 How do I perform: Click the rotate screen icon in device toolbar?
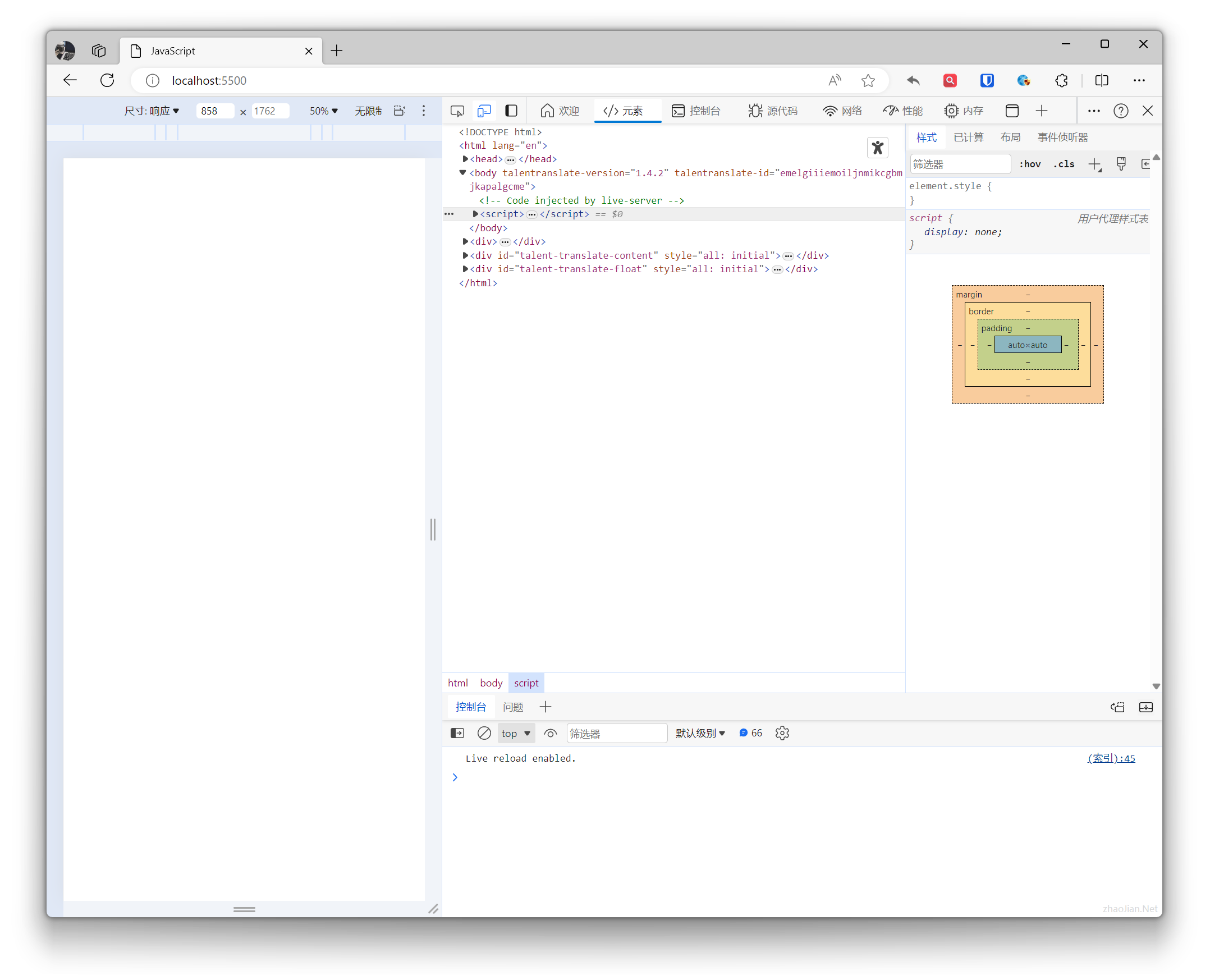(x=399, y=111)
